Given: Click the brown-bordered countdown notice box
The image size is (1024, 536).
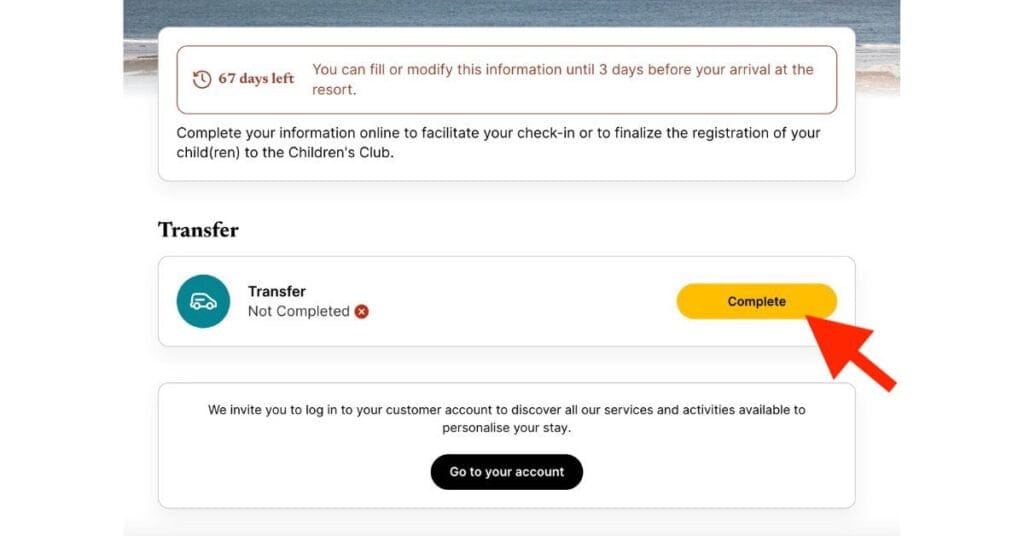Looking at the screenshot, I should pos(506,80).
